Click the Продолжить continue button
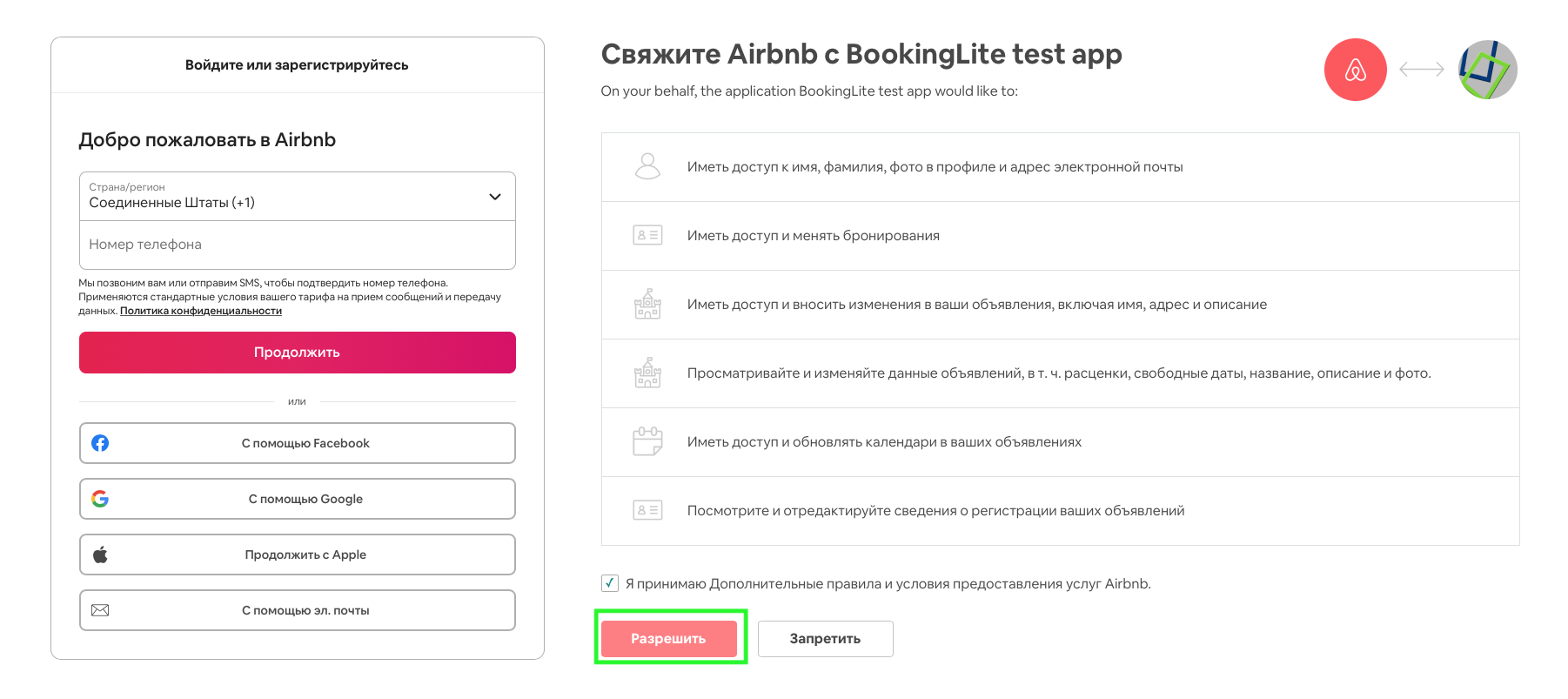Screen dimensions: 1568x699 [x=298, y=353]
